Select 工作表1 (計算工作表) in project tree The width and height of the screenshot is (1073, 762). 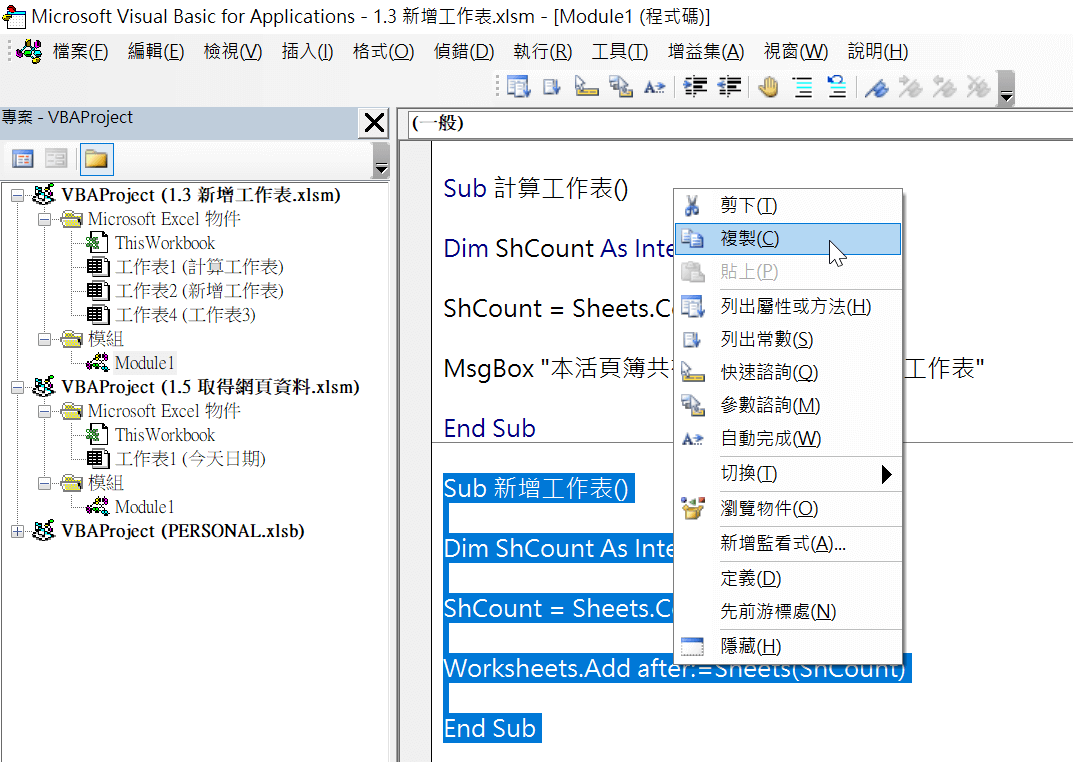tap(199, 267)
